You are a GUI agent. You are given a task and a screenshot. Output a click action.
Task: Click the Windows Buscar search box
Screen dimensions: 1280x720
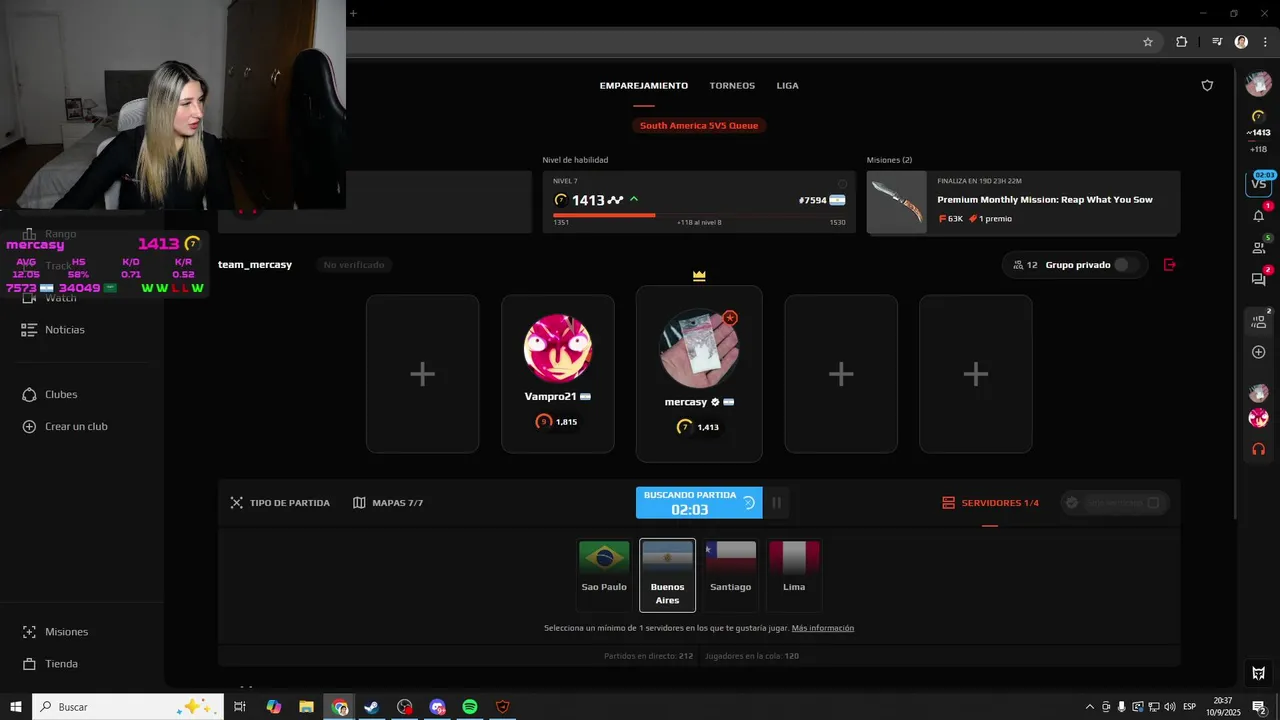pos(128,707)
